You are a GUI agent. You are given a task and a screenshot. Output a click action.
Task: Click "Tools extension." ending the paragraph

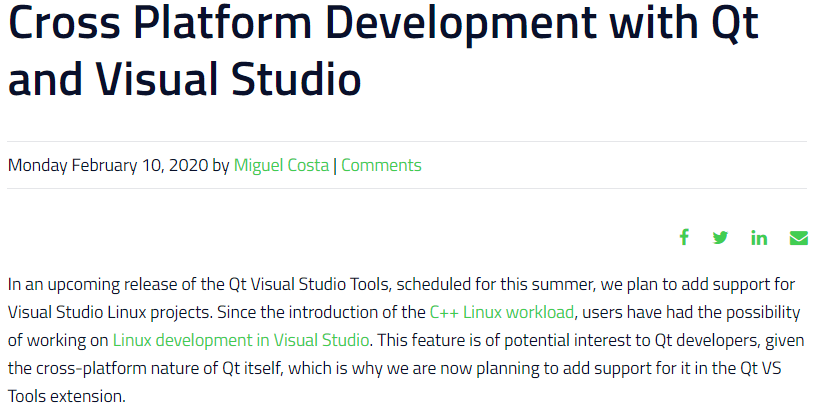click(x=66, y=396)
